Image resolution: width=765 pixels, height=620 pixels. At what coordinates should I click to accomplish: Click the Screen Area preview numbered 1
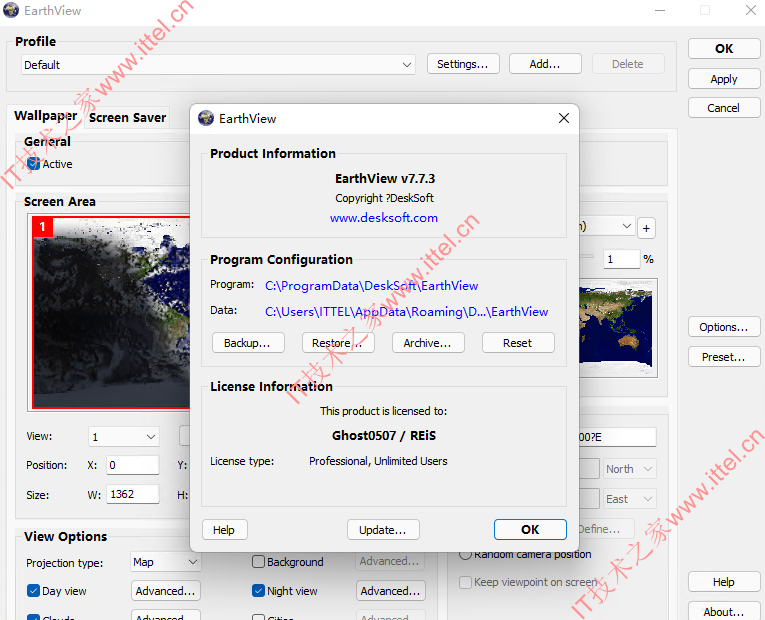(111, 312)
